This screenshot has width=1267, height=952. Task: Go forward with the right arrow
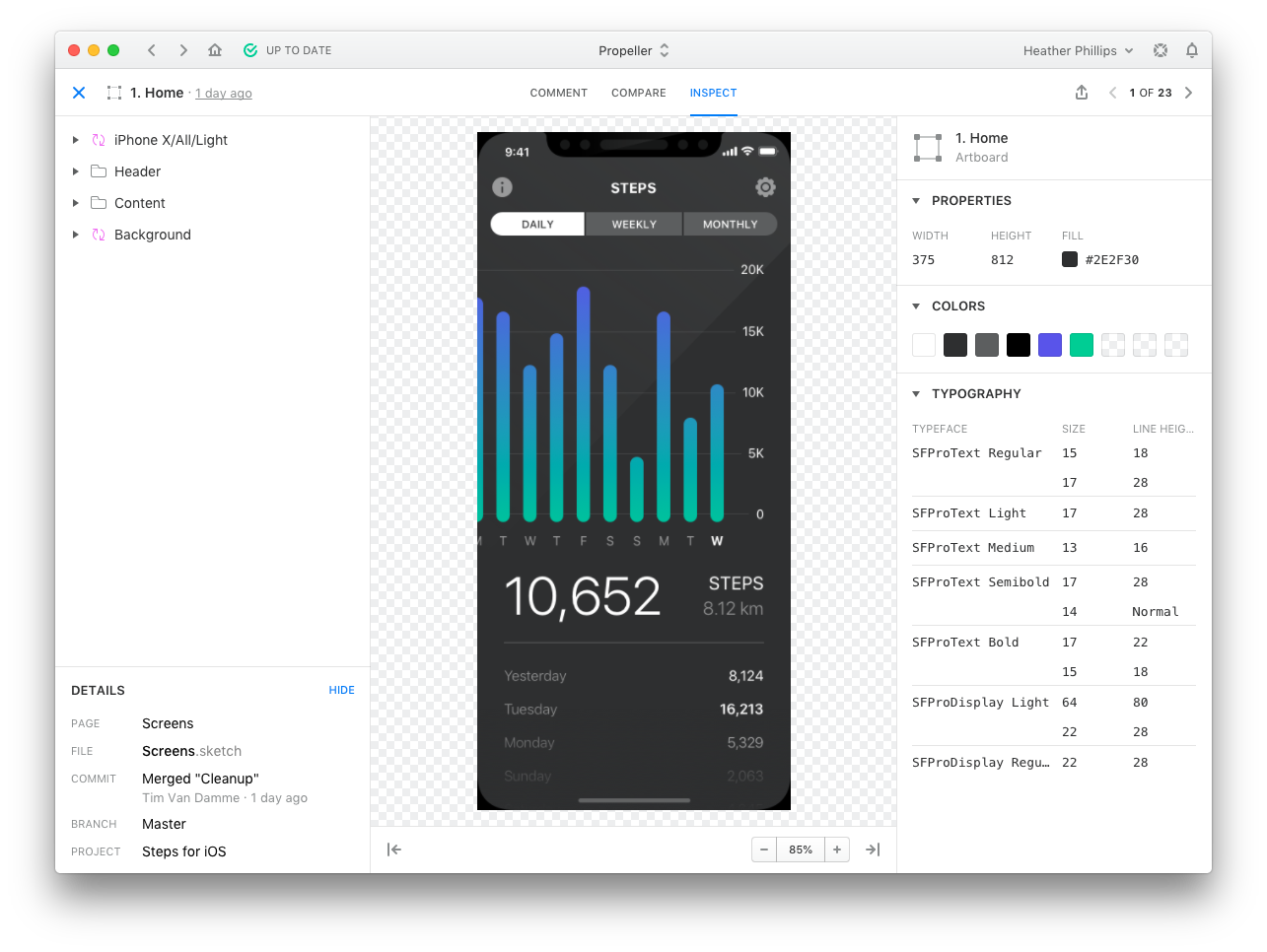[183, 50]
